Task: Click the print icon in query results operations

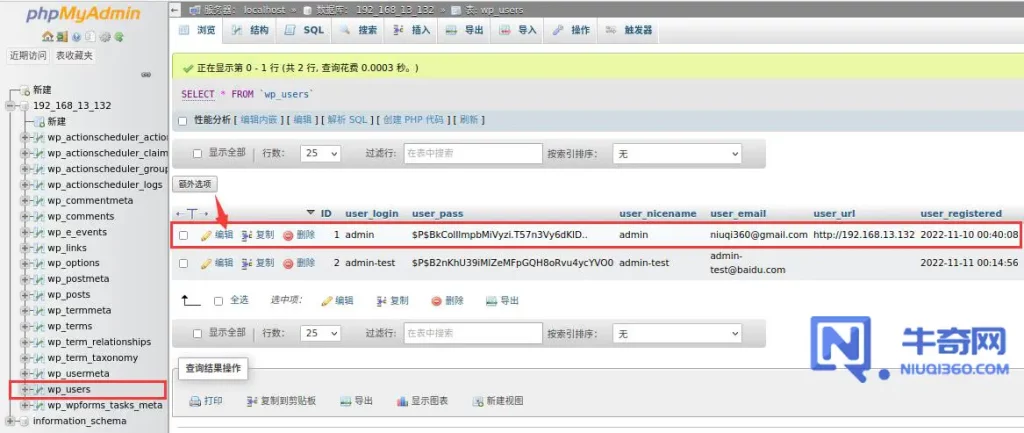Action: coord(195,401)
